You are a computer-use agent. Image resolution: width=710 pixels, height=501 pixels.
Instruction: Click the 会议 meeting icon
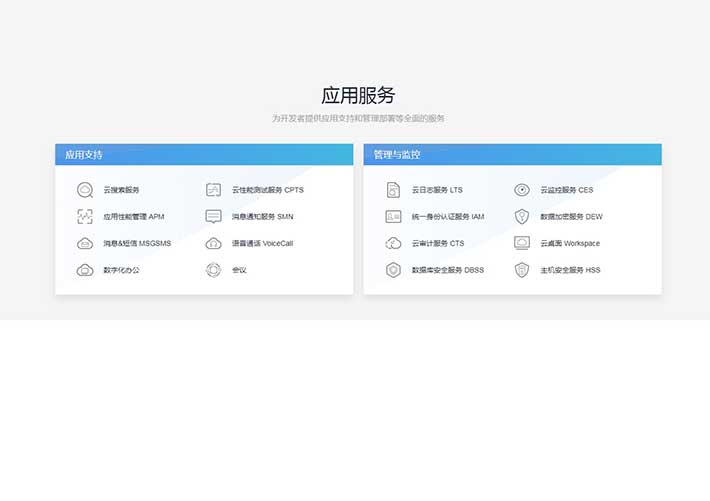point(213,270)
